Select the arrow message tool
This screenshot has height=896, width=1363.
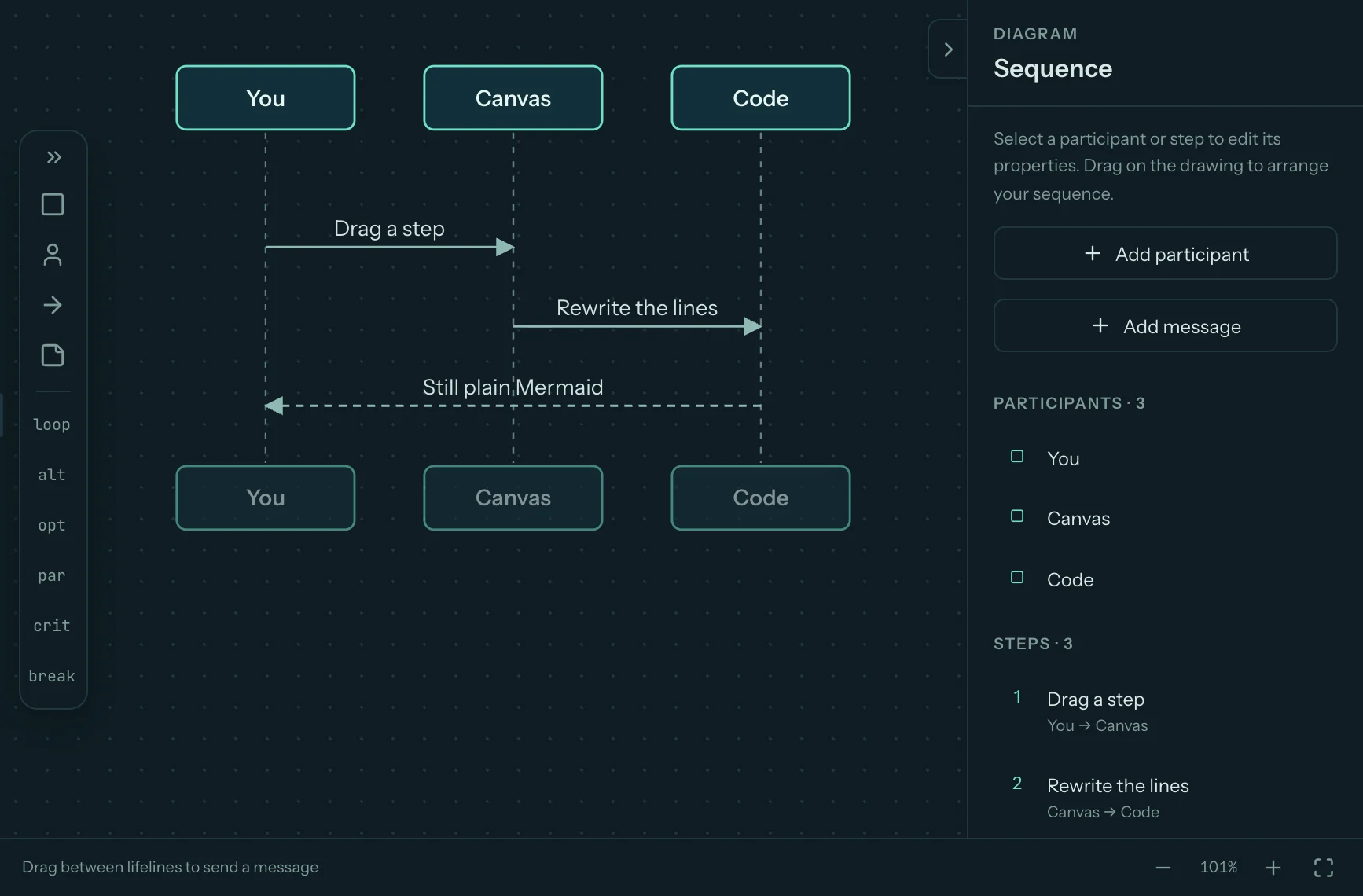53,305
